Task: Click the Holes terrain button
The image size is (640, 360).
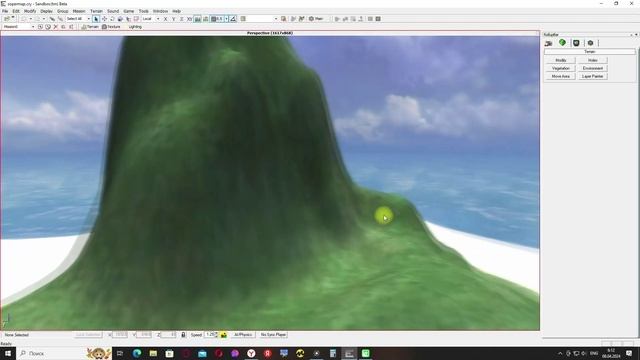Action: coord(593,60)
